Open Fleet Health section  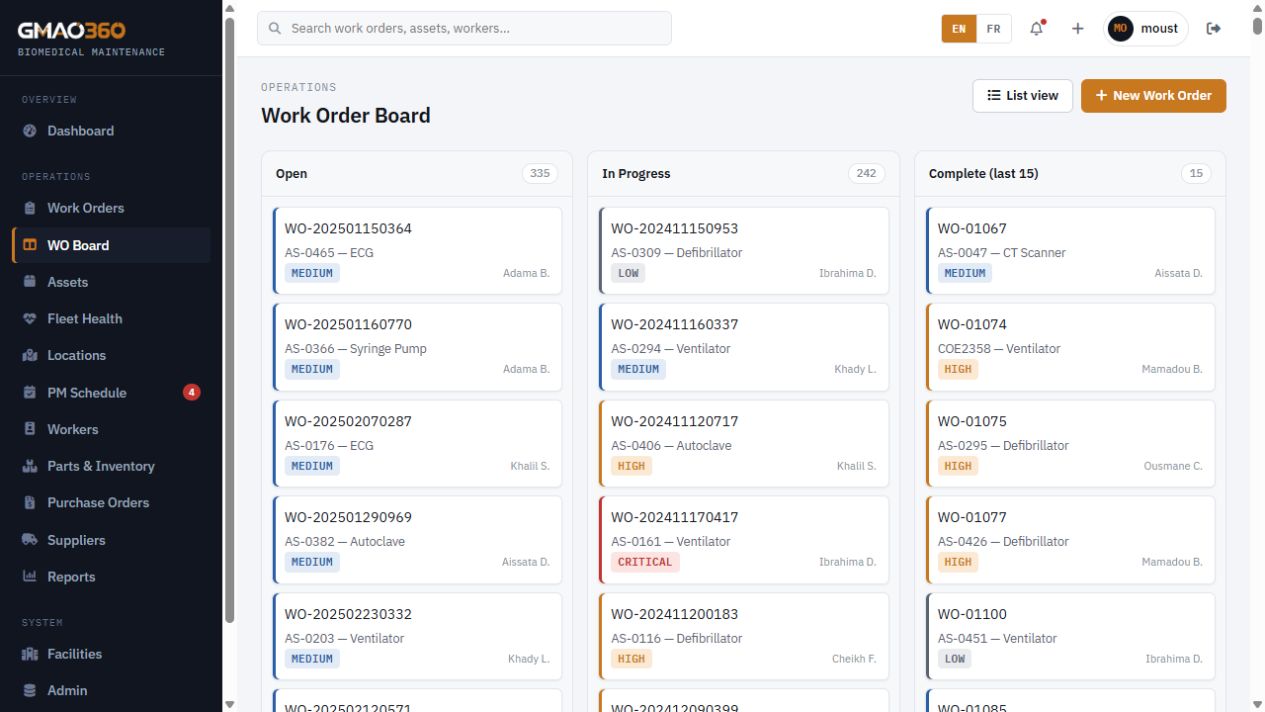click(111, 319)
